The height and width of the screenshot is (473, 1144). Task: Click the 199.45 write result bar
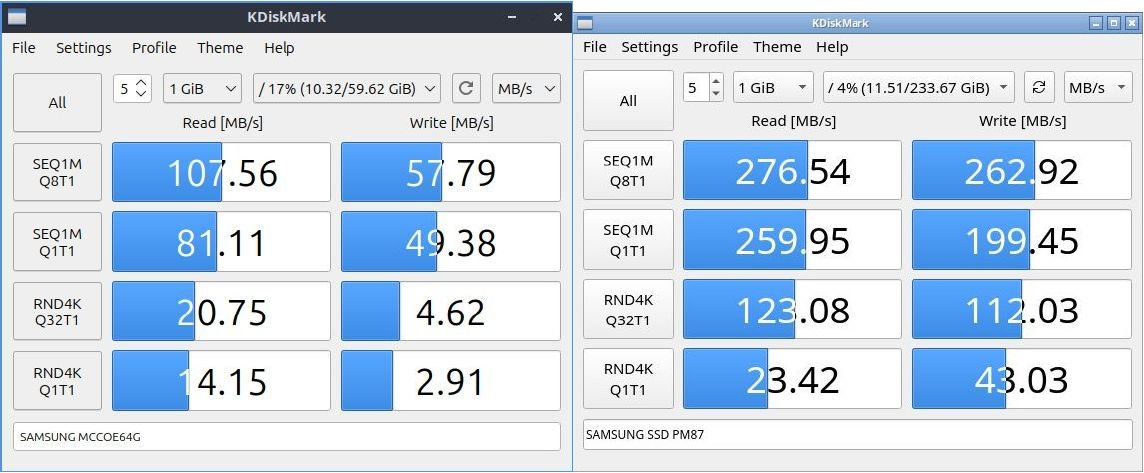pos(1022,239)
